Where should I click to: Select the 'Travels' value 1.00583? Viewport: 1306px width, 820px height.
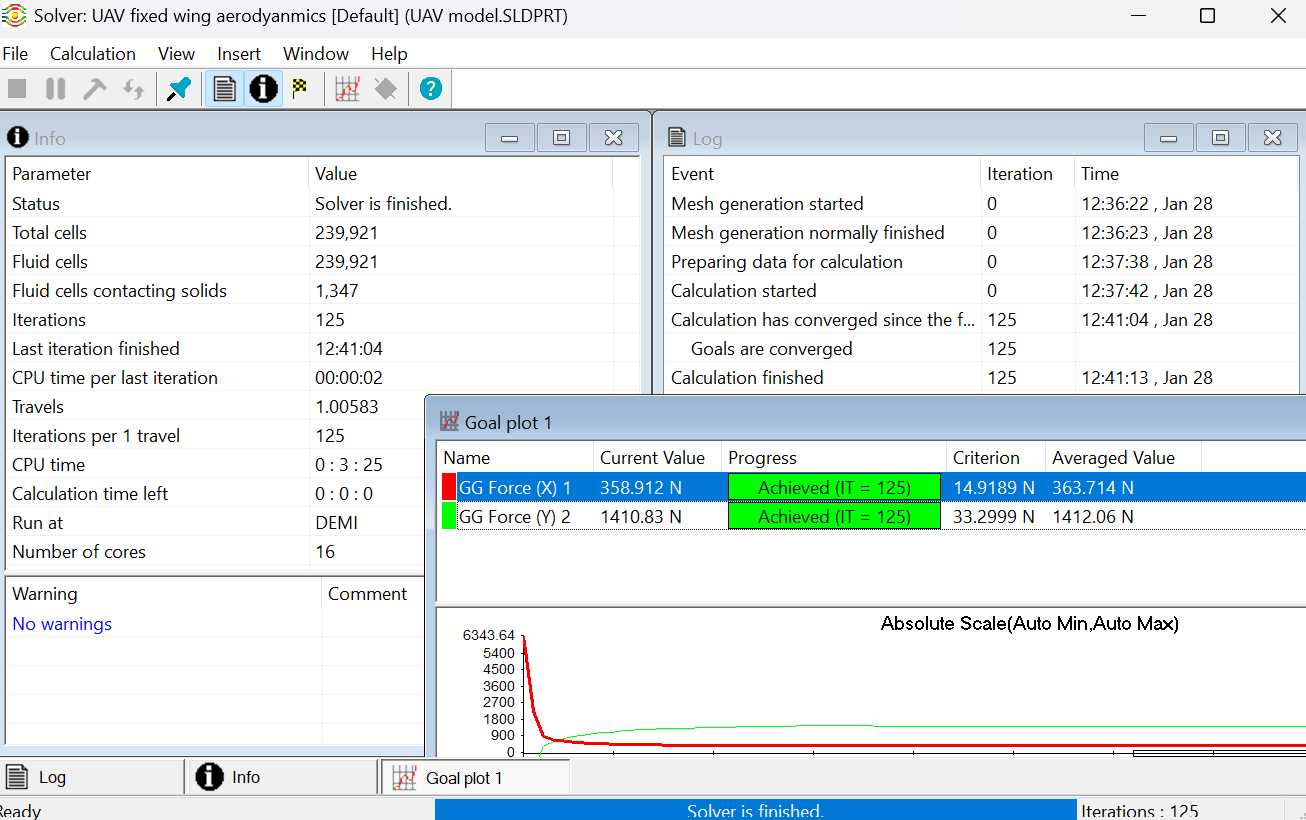point(348,407)
